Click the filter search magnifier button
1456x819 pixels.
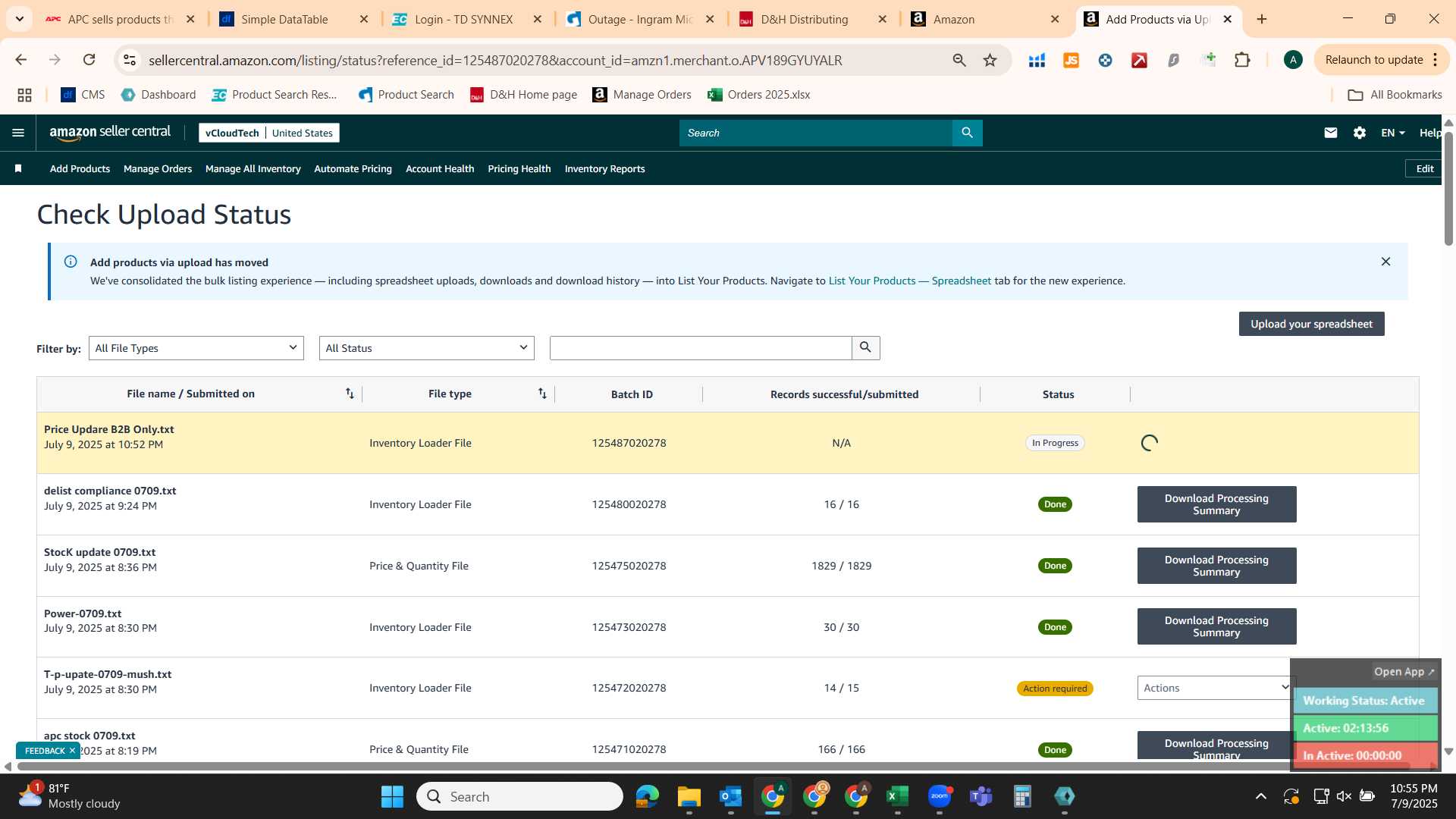pos(865,348)
